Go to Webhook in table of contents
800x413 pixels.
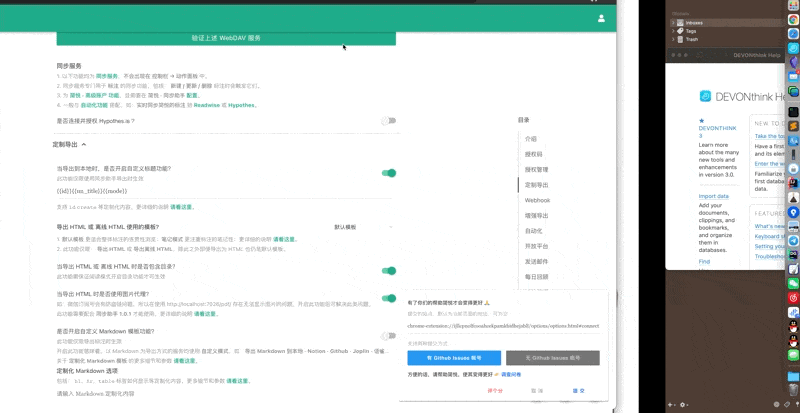coord(537,200)
